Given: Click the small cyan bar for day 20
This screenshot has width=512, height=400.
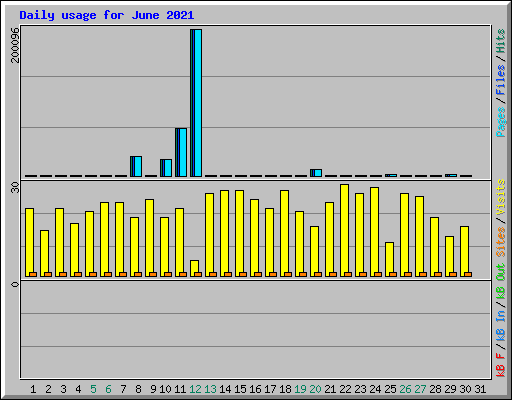Looking at the screenshot, I should click(x=318, y=173).
